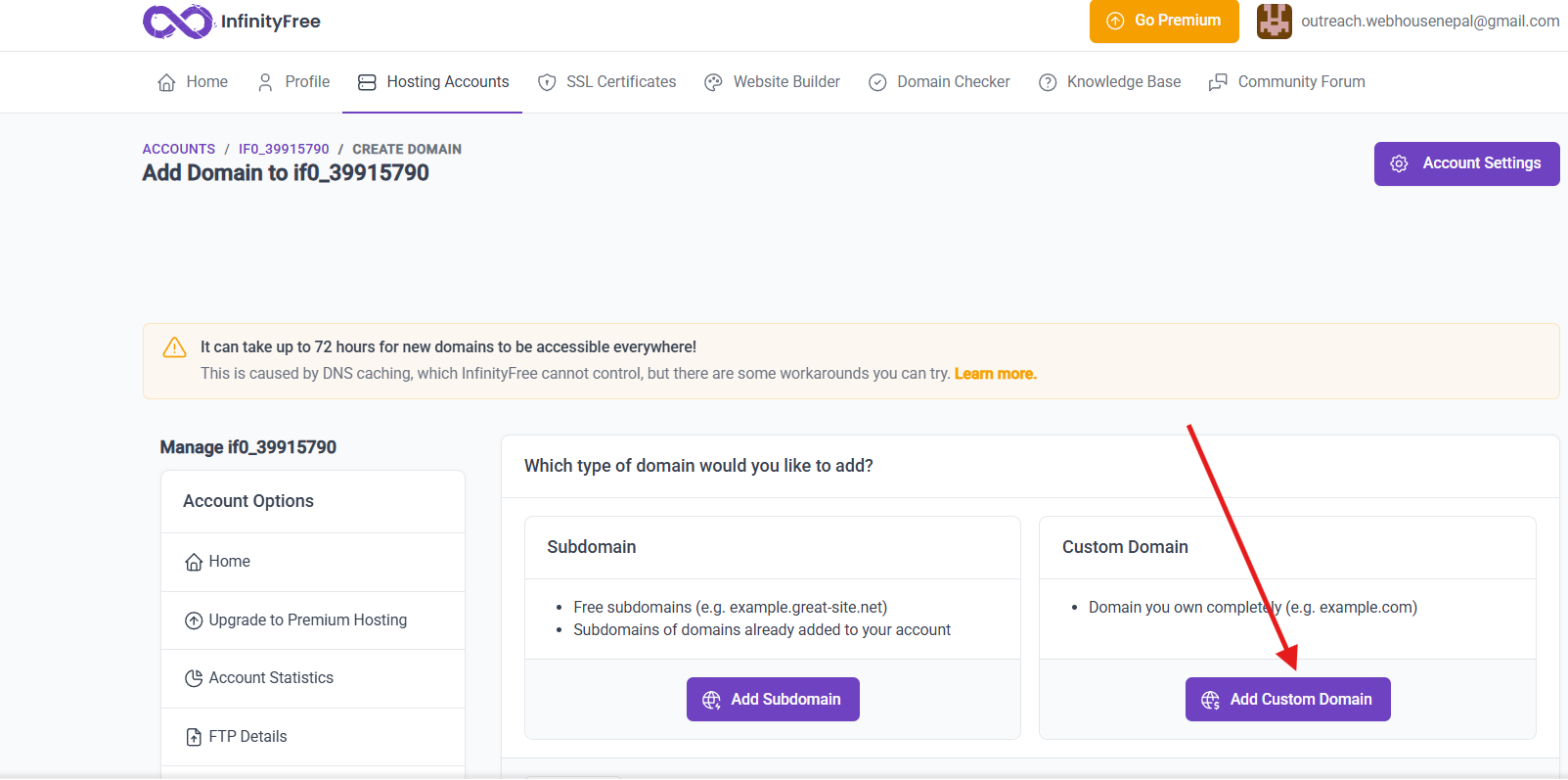The height and width of the screenshot is (780, 1568).
Task: Go to SSL Certificates tab
Action: coord(606,82)
